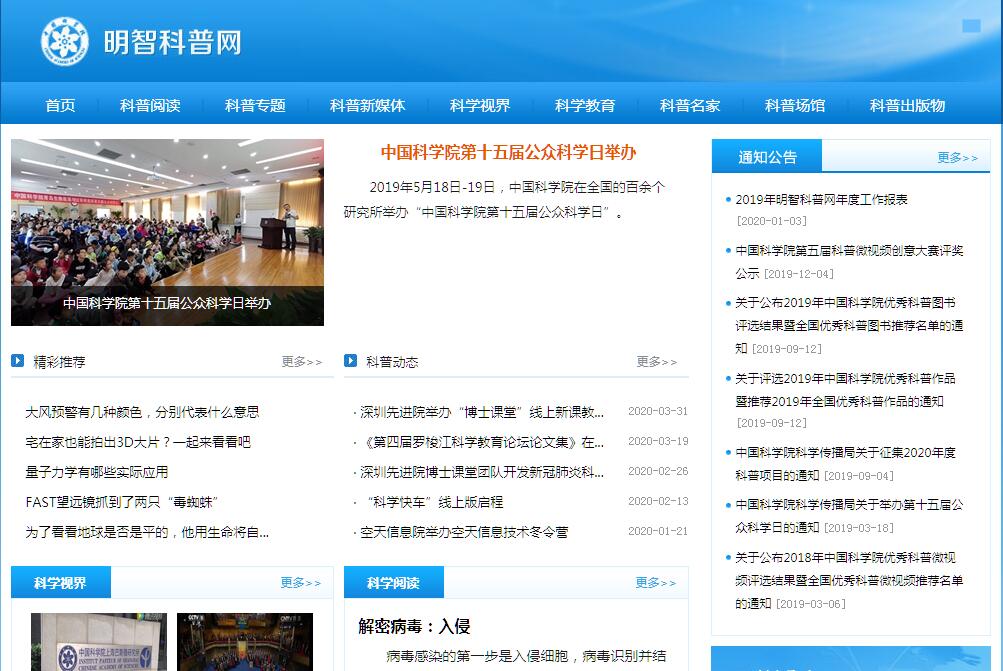Show more 科普动态 news
The image size is (1003, 671).
656,362
